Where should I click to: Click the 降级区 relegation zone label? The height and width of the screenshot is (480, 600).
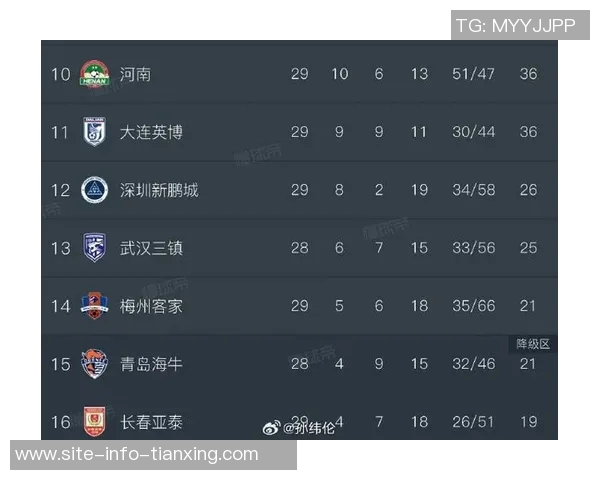pos(533,343)
